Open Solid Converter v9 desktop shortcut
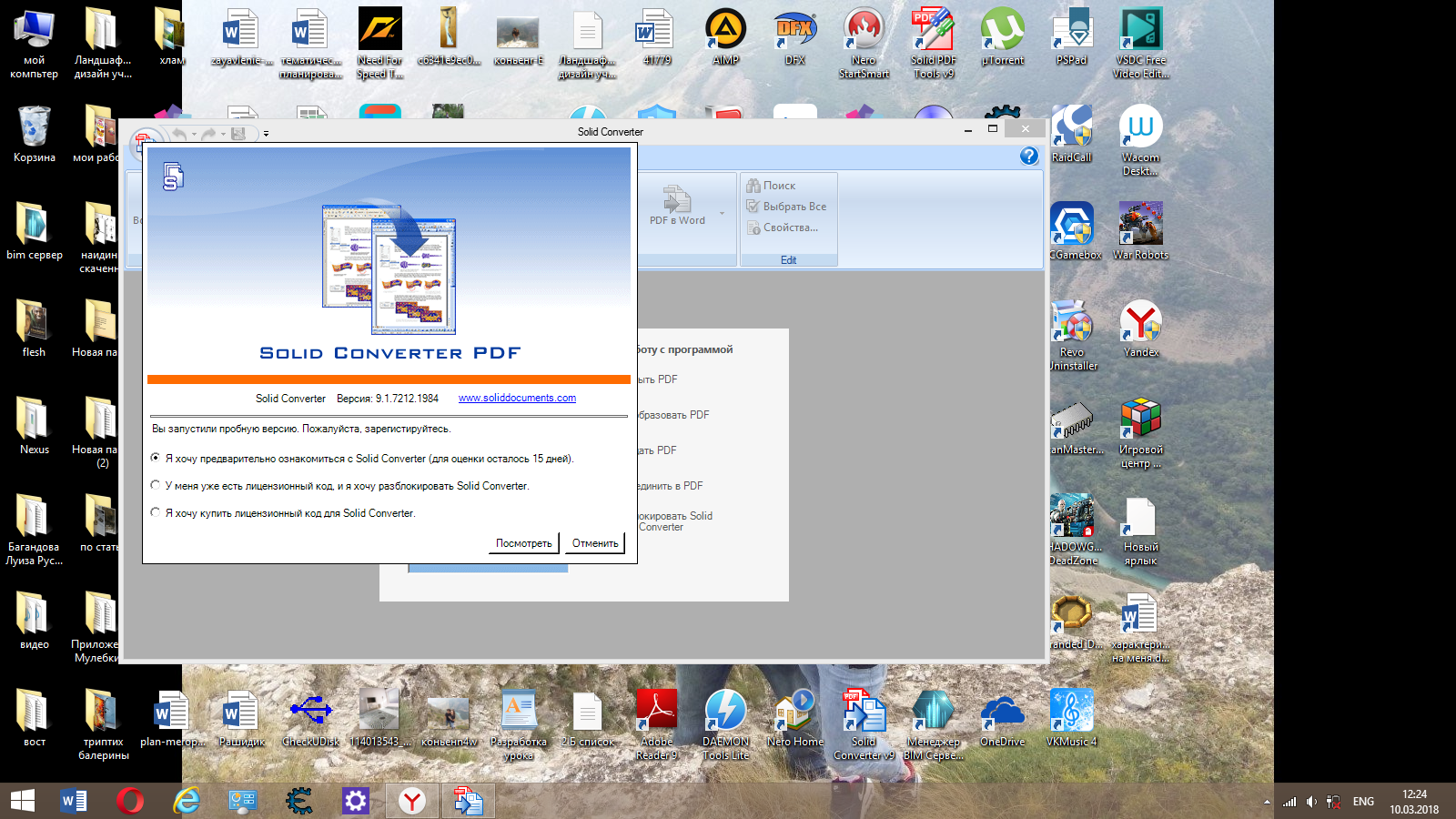This screenshot has height=819, width=1456. (x=864, y=724)
